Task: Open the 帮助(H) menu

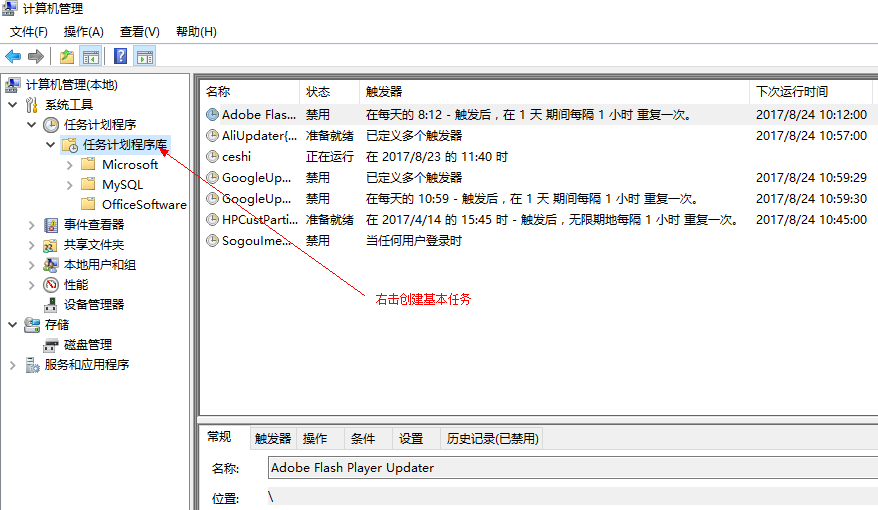Action: (x=196, y=32)
